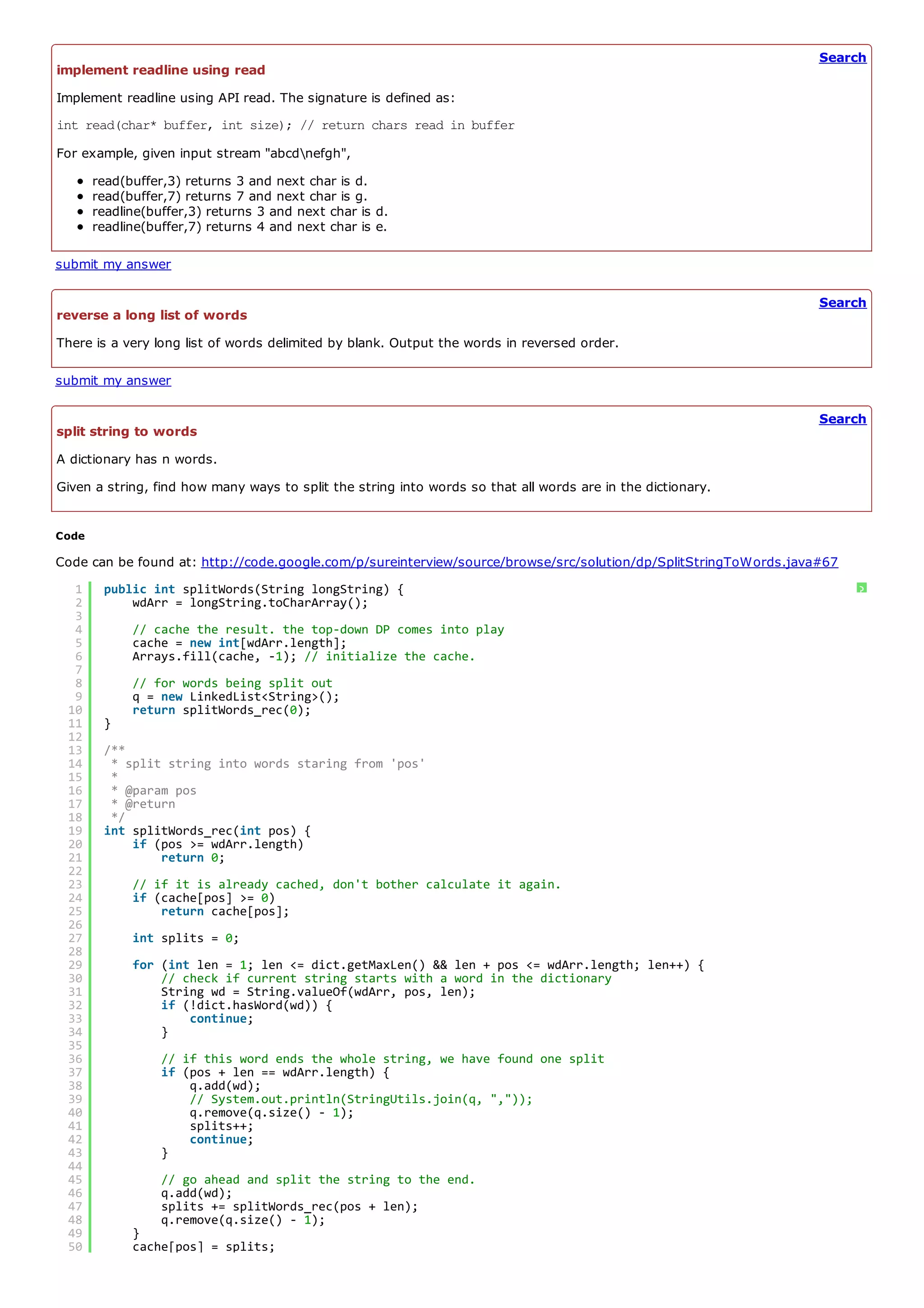The height and width of the screenshot is (1308, 924).
Task: Click the 'return splitWords_rec(0);' code line
Action: [x=221, y=710]
